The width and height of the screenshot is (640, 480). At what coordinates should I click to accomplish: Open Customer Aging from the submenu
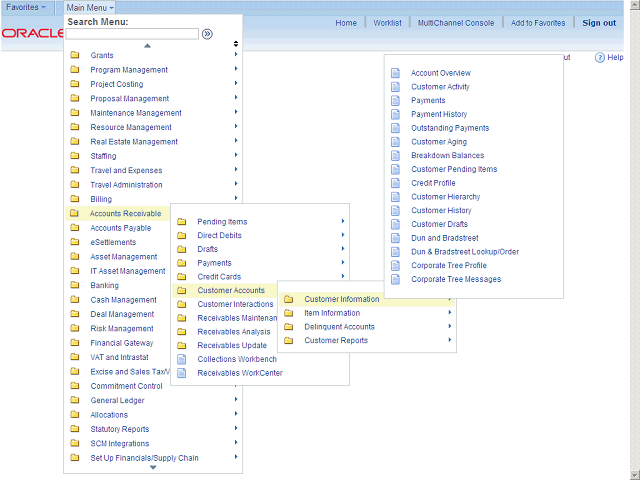coord(439,142)
